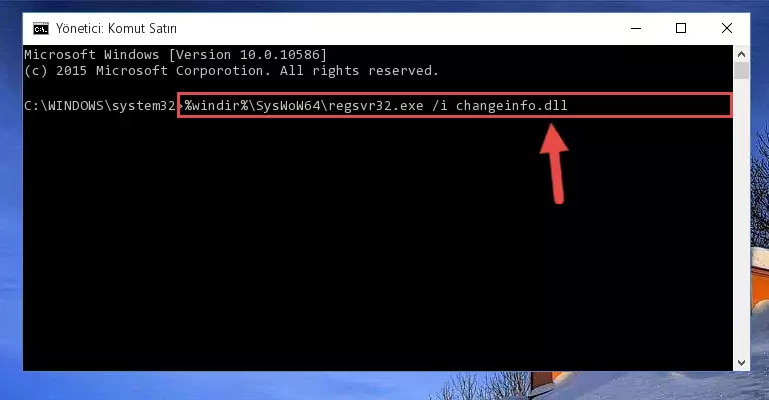Maximize the Komut Satırı window

click(681, 28)
